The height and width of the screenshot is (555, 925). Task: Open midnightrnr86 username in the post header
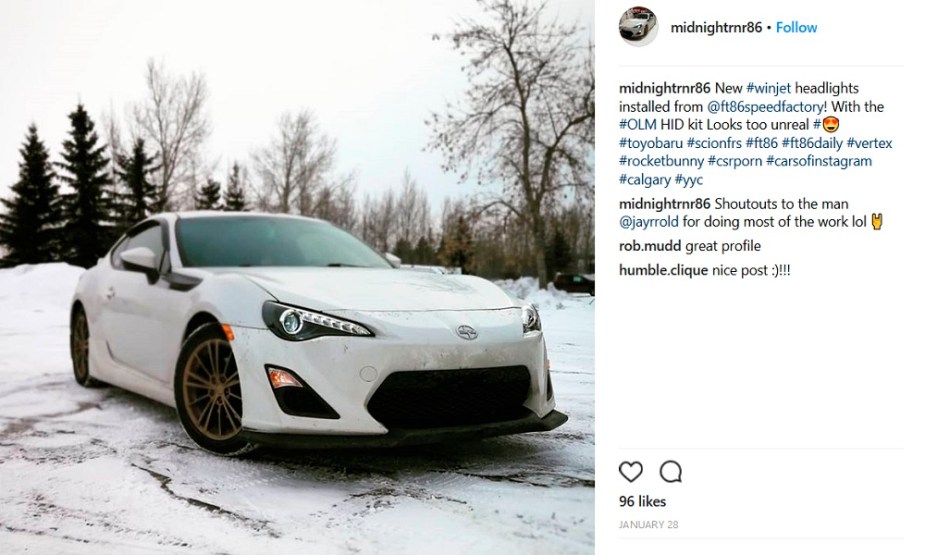coord(716,27)
